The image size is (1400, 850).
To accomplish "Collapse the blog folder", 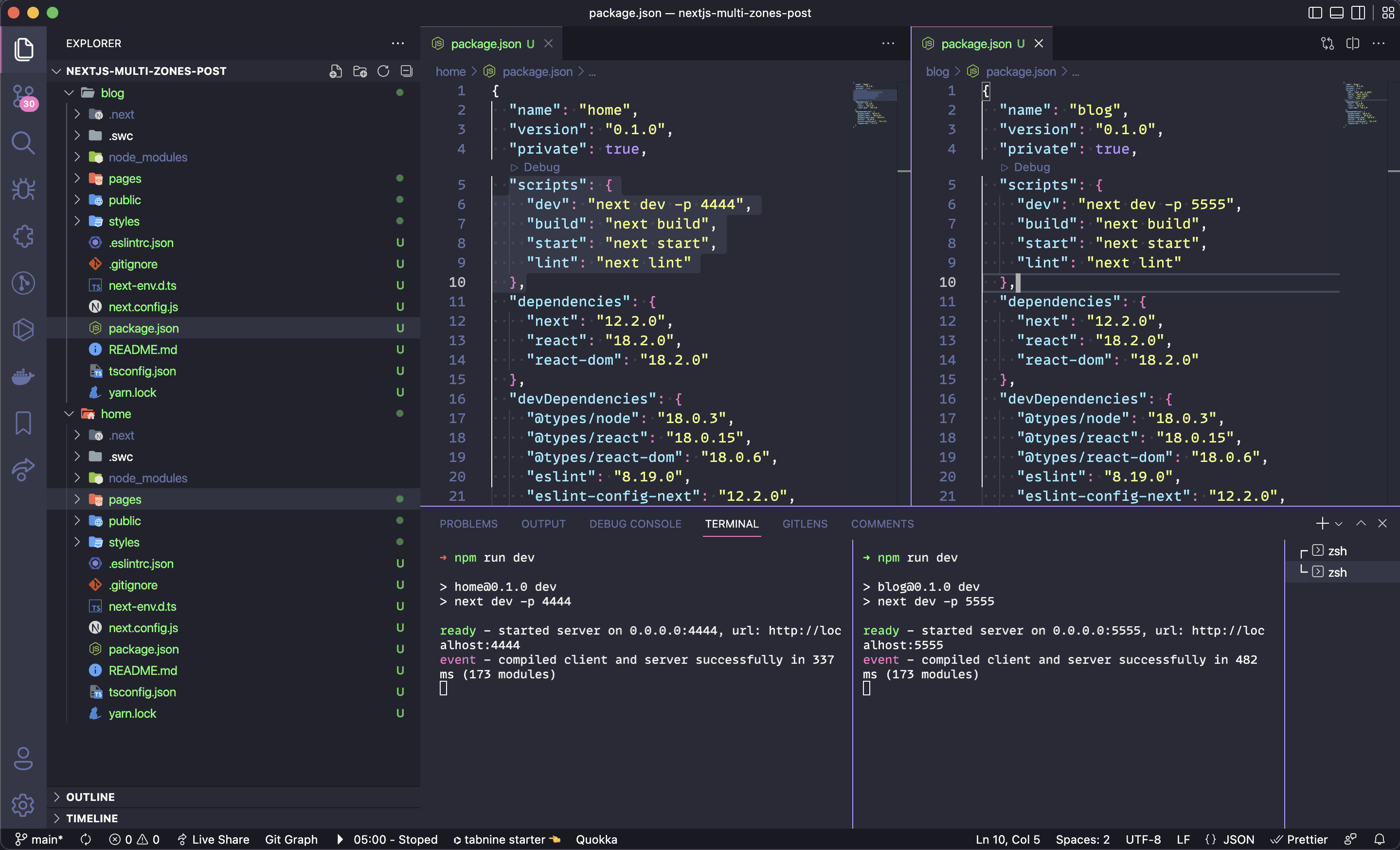I will (69, 92).
